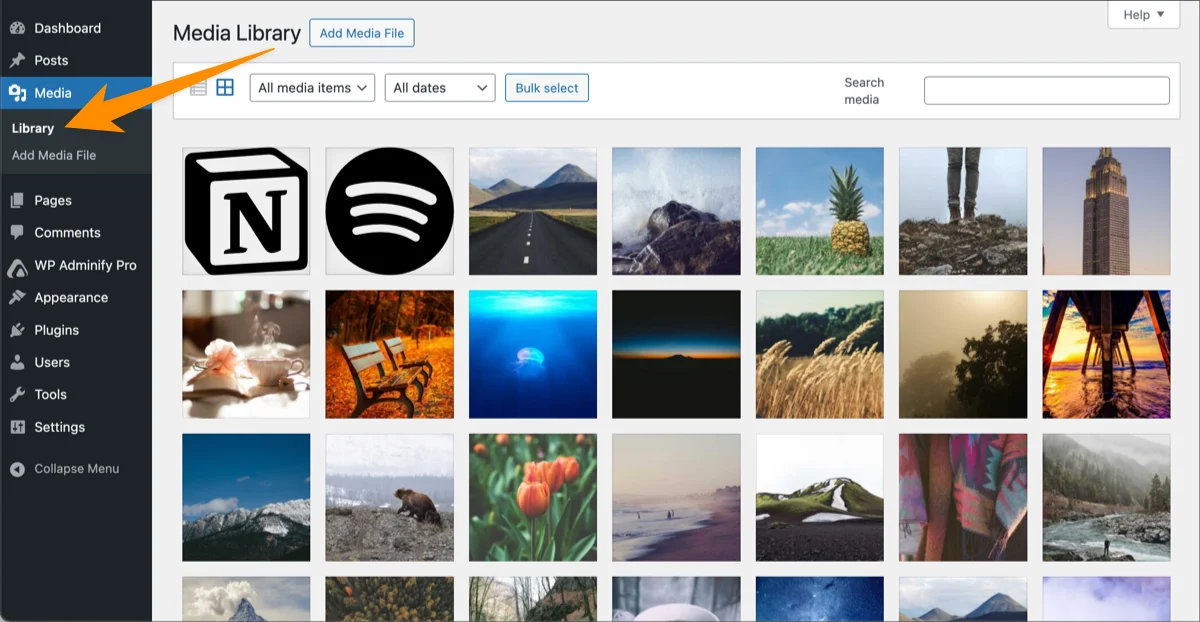Click the Dashboard gauge icon

[17, 28]
